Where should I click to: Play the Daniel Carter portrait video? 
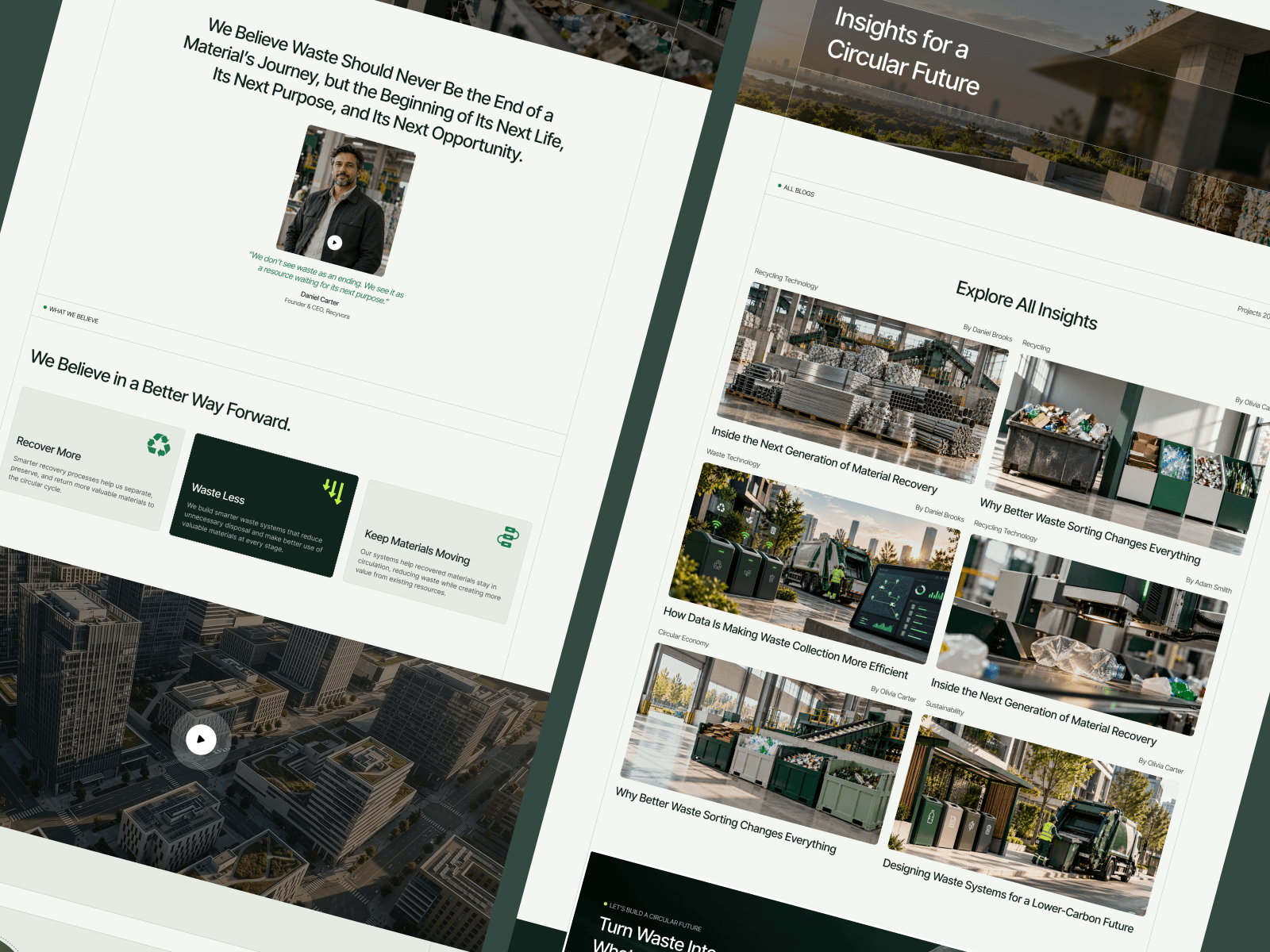click(335, 243)
